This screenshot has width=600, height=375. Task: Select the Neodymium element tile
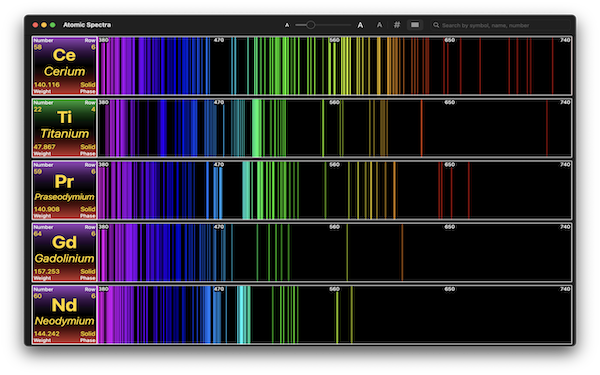click(x=65, y=315)
